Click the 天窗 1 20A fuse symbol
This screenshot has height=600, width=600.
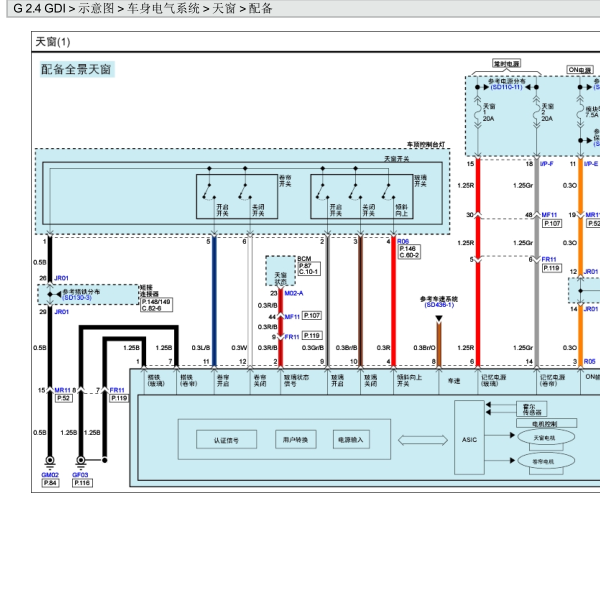[x=478, y=112]
